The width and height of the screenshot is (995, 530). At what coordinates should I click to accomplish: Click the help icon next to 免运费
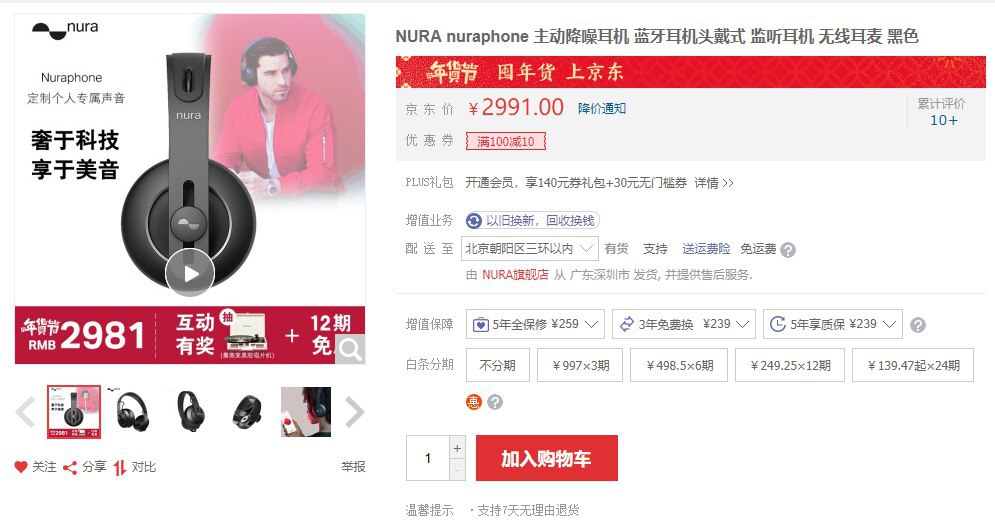click(x=788, y=250)
